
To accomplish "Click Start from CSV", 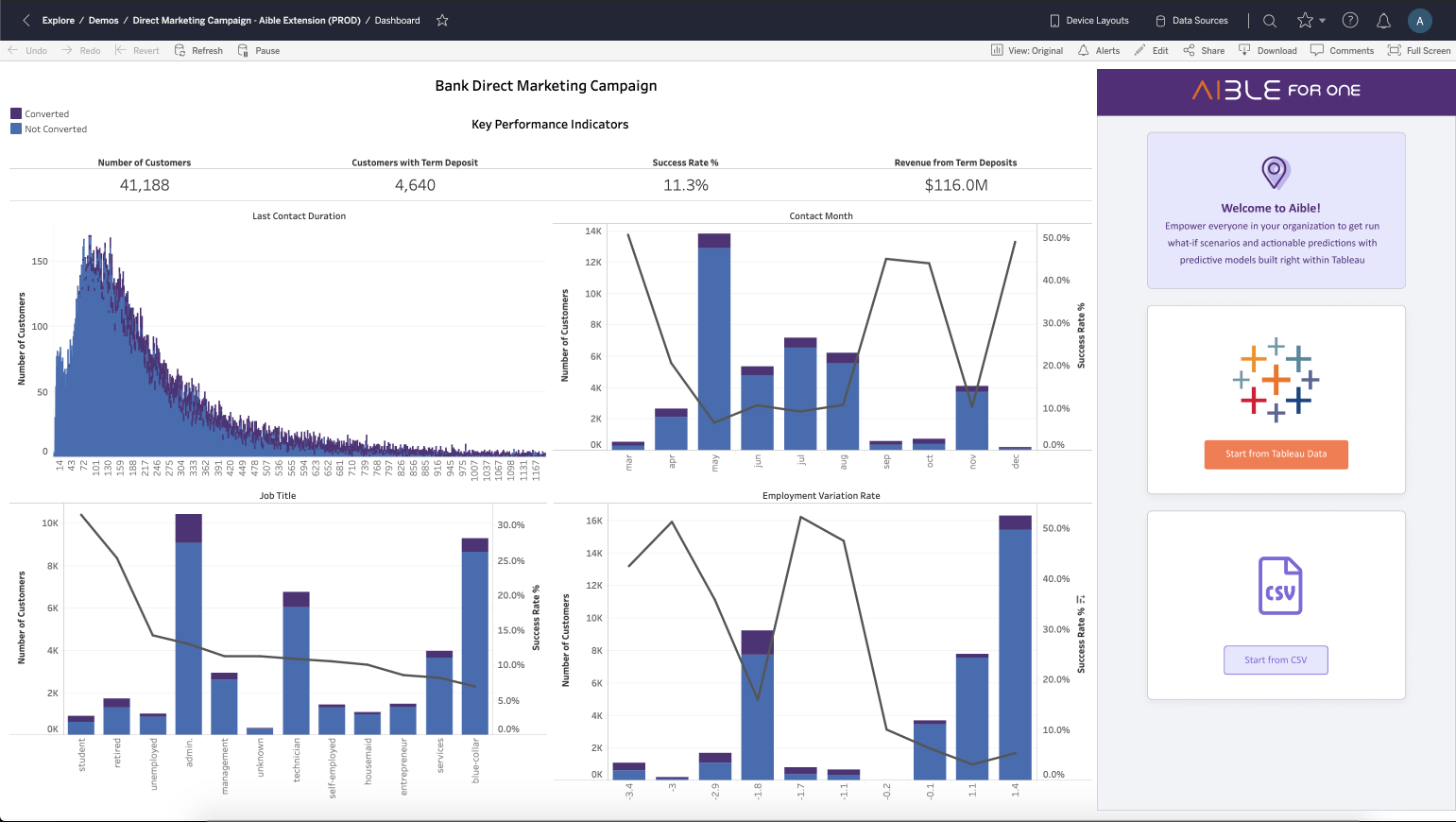I will [1276, 659].
